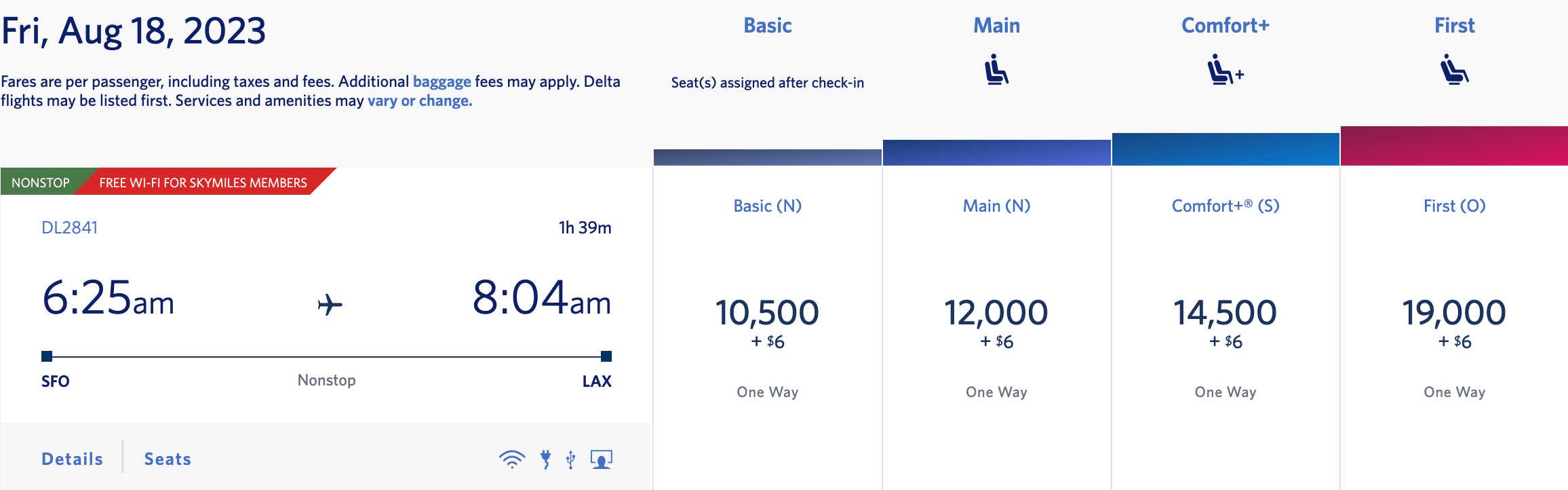
Task: Click the First column header
Action: click(1454, 25)
